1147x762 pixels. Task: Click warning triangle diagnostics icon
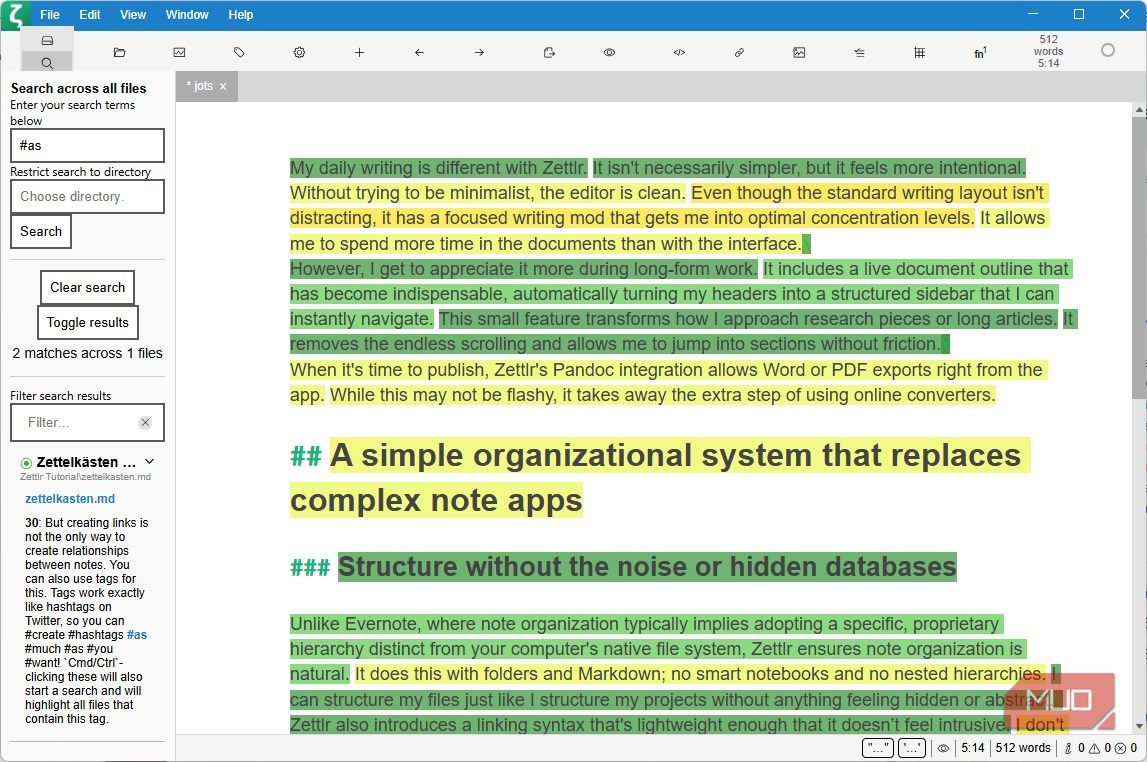pyautogui.click(x=1094, y=748)
